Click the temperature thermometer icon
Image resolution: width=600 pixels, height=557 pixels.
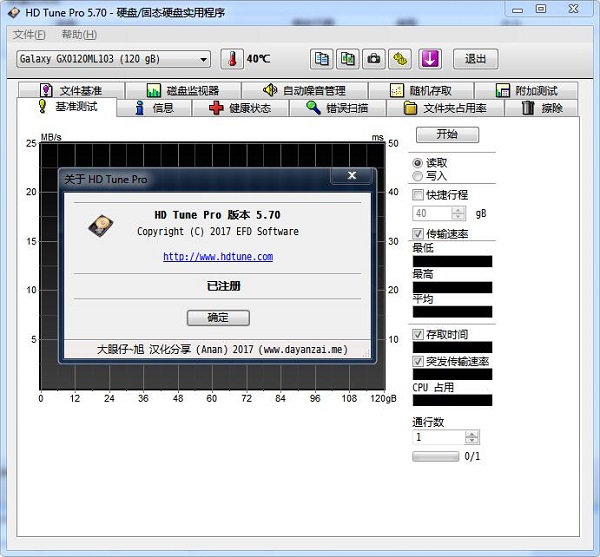click(232, 59)
